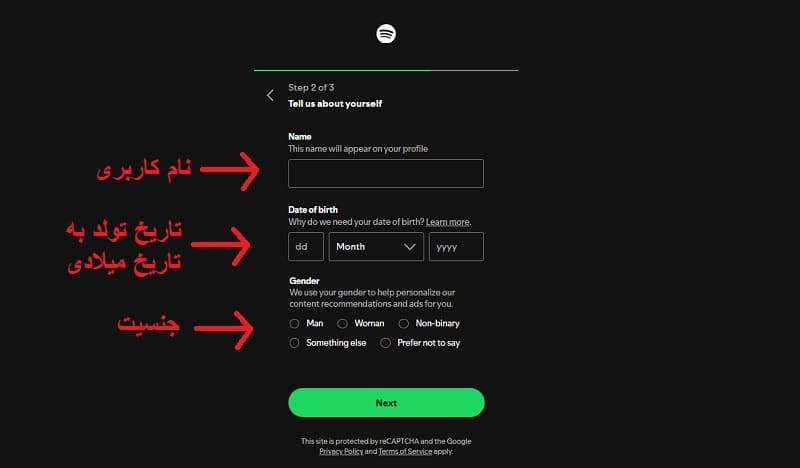Screen dimensions: 800x468
Task: Select the Woman gender option
Action: [343, 324]
